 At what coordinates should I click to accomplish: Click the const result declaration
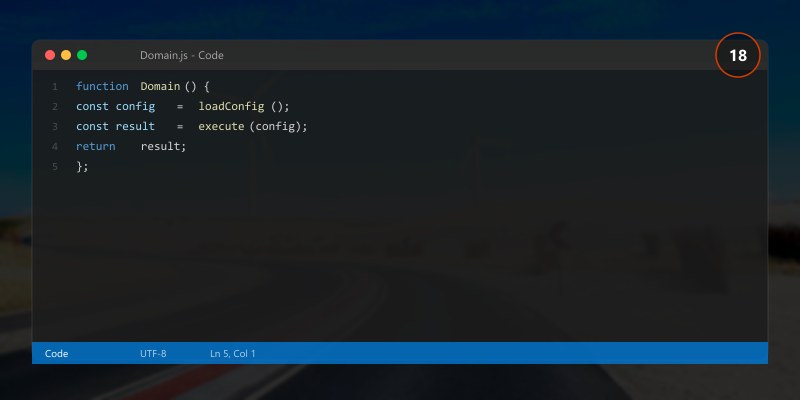pos(115,126)
